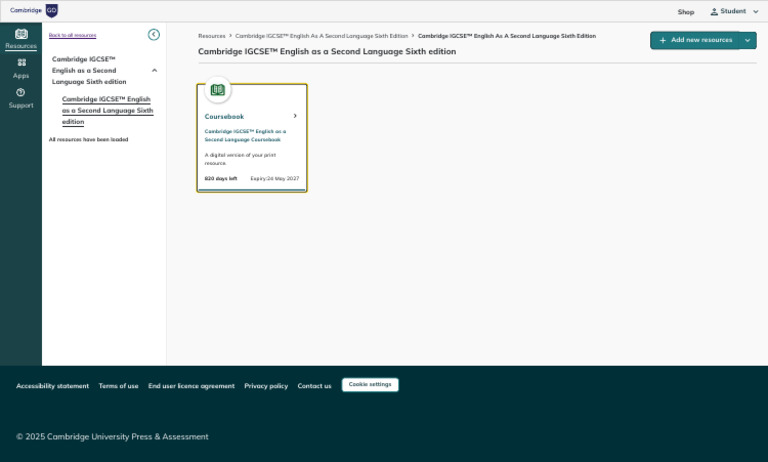Click the plus icon for Add new resources
This screenshot has width=768, height=462.
click(663, 40)
